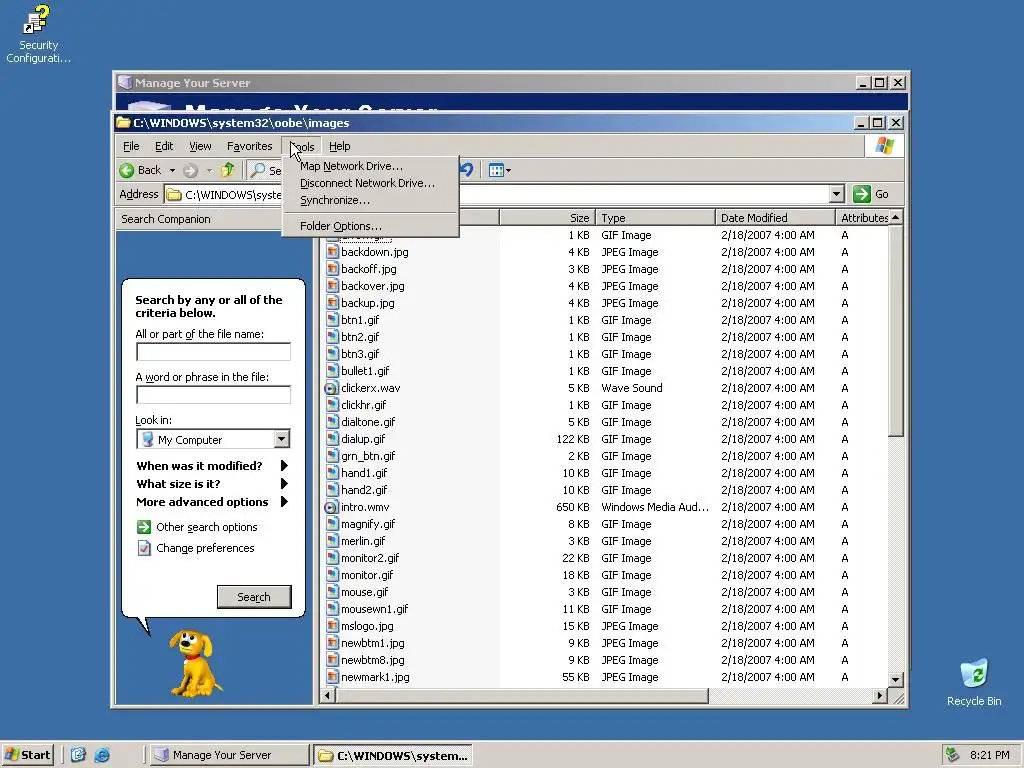Open the Look in My Computer dropdown
The height and width of the screenshot is (768, 1024).
click(281, 439)
